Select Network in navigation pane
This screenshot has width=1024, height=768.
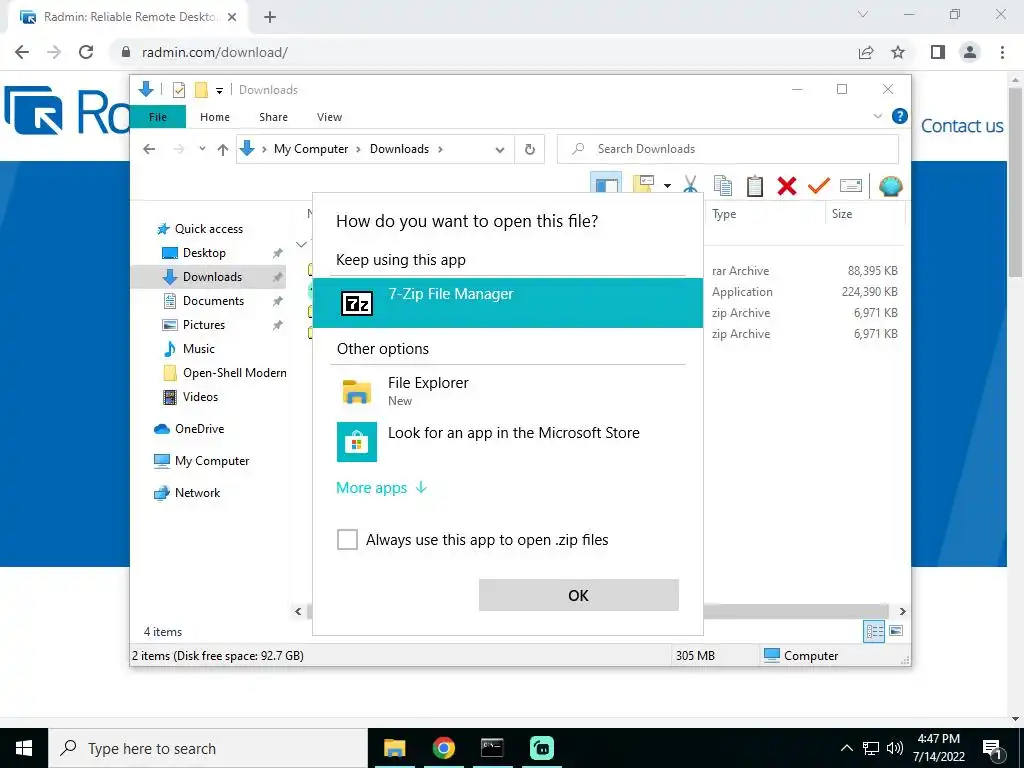[197, 493]
